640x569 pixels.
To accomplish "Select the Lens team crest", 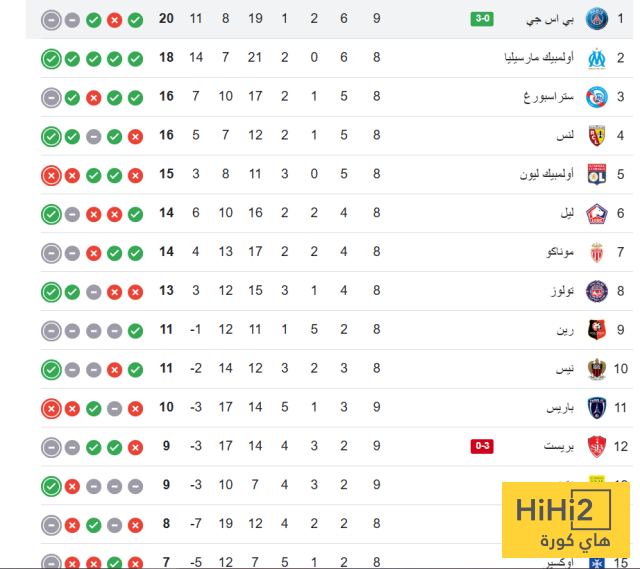I will pos(597,136).
